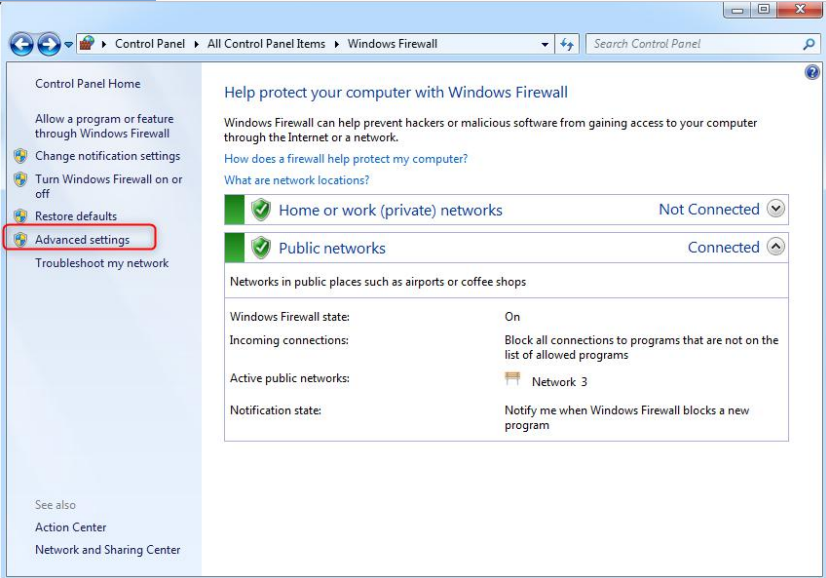The height and width of the screenshot is (578, 826).
Task: Click Network 3 bench icon
Action: tap(513, 378)
